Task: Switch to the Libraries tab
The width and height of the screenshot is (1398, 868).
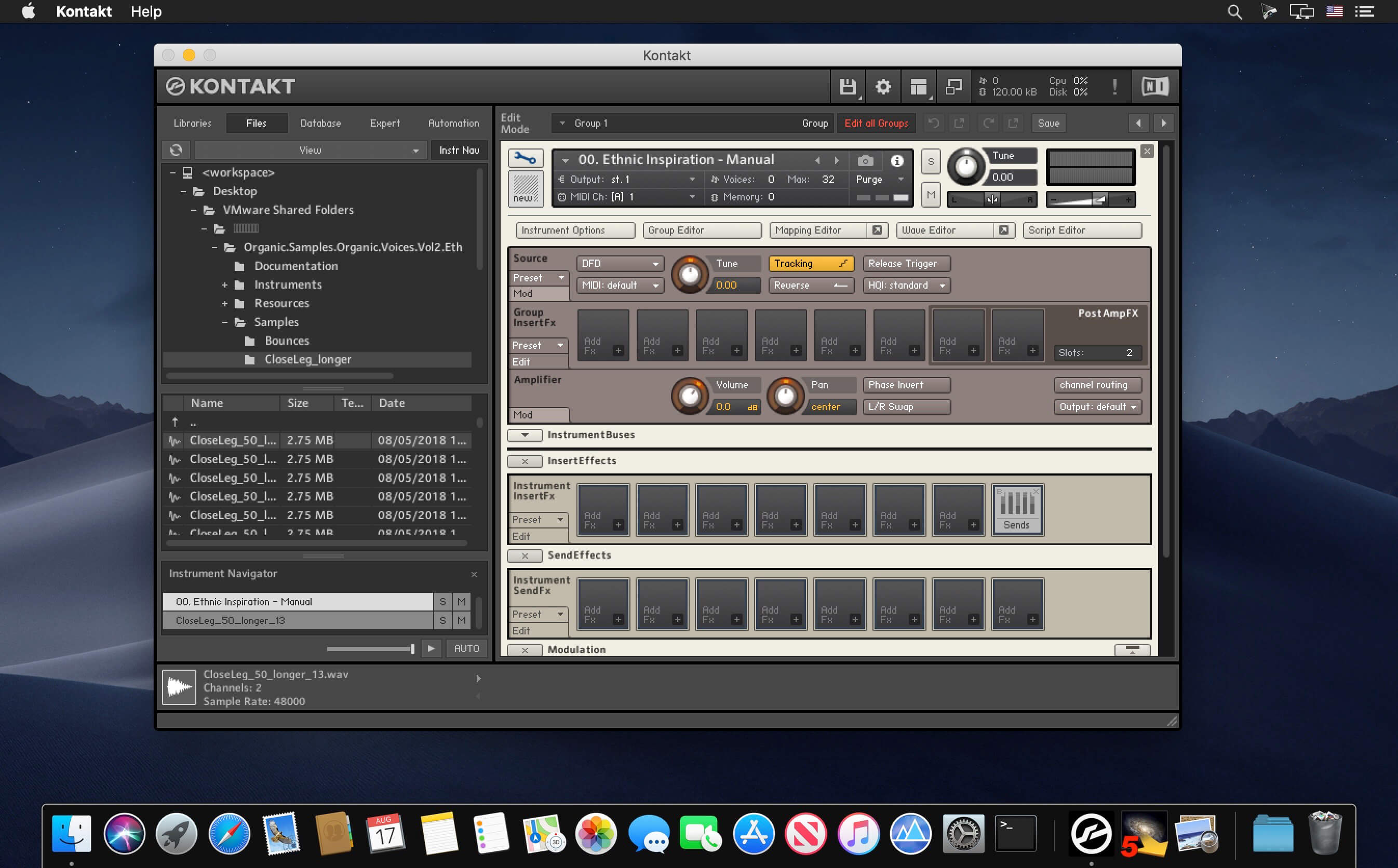Action: [x=192, y=123]
